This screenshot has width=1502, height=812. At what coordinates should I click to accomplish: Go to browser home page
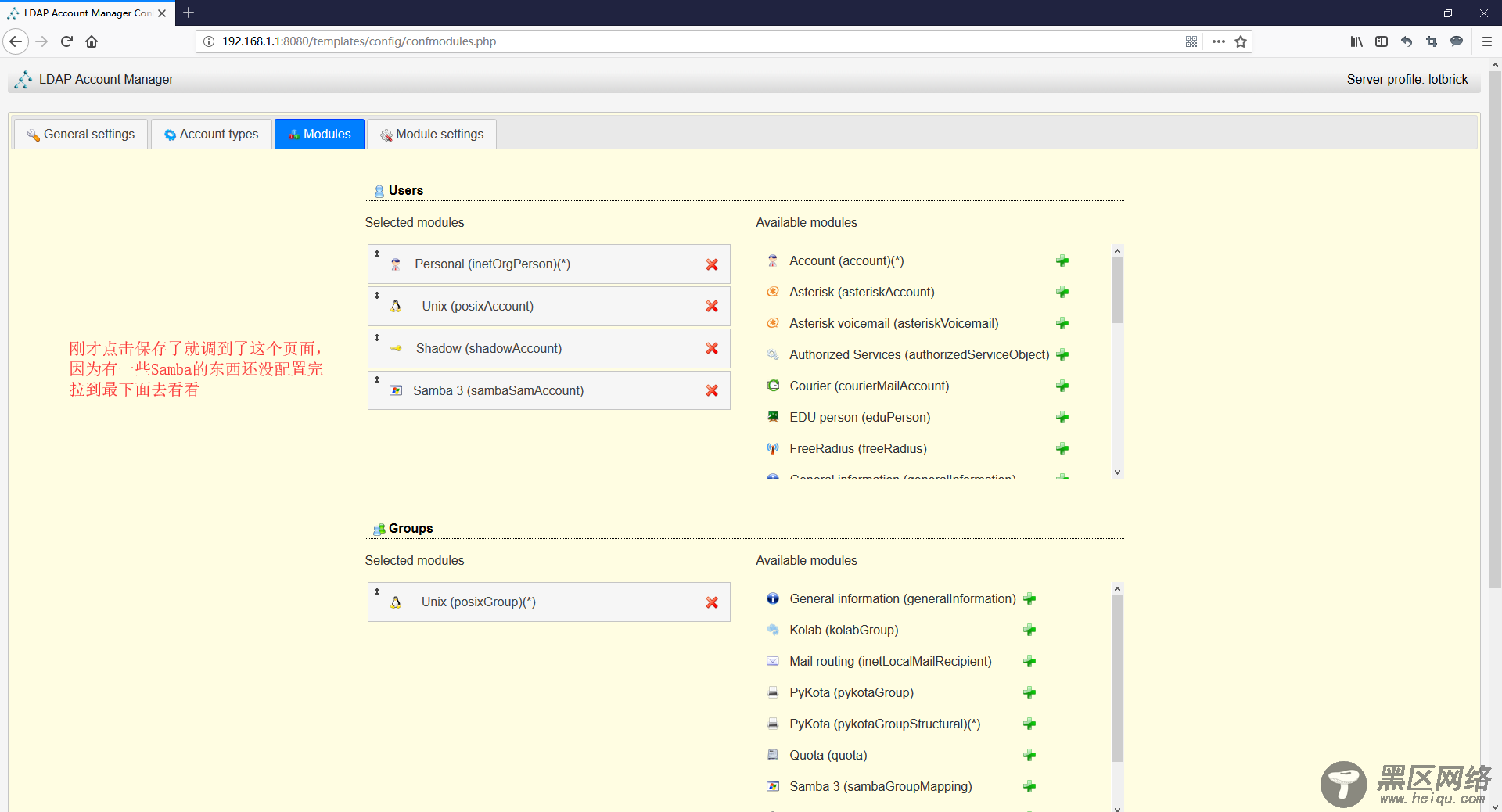click(x=92, y=41)
